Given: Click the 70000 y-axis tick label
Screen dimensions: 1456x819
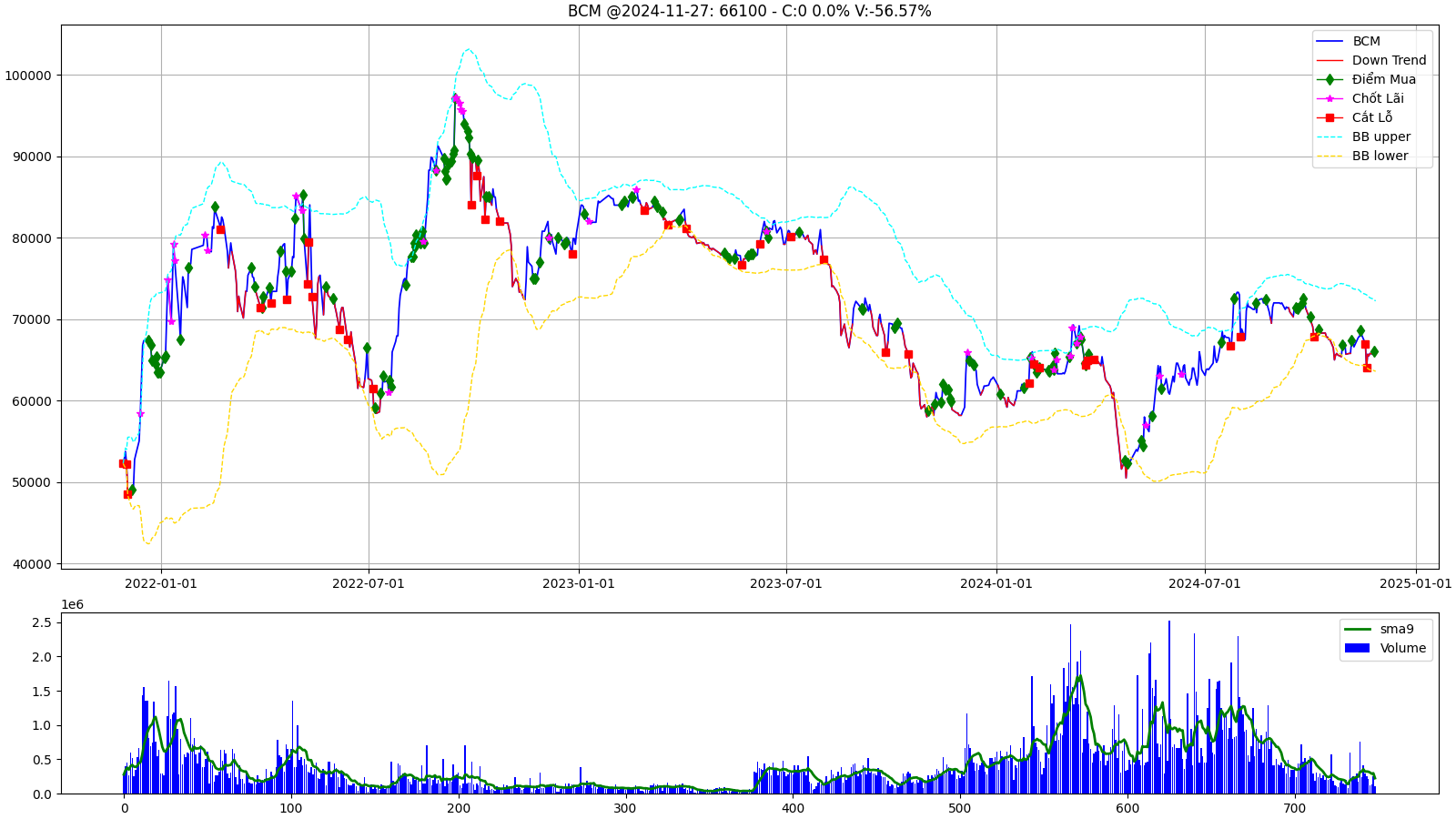Looking at the screenshot, I should [30, 319].
